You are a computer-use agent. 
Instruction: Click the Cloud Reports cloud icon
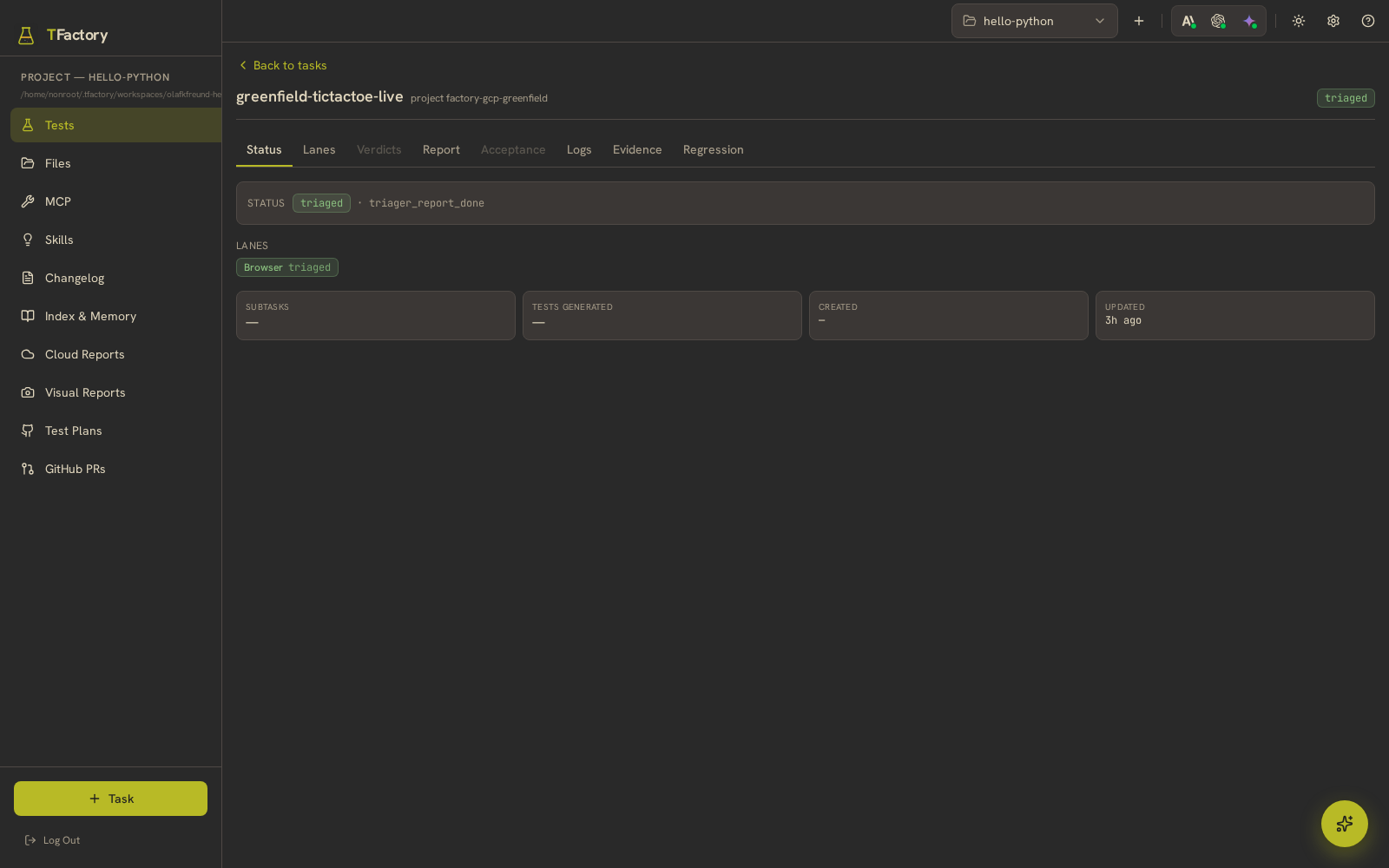coord(28,354)
